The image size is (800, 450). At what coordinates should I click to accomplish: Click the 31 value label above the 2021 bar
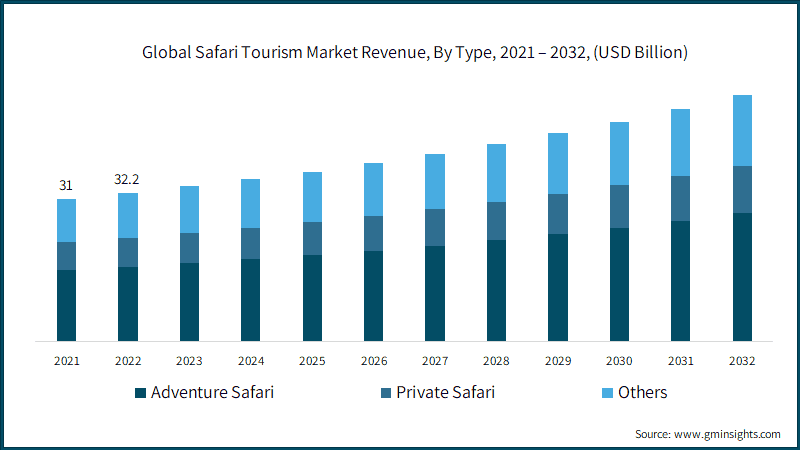pyautogui.click(x=66, y=185)
